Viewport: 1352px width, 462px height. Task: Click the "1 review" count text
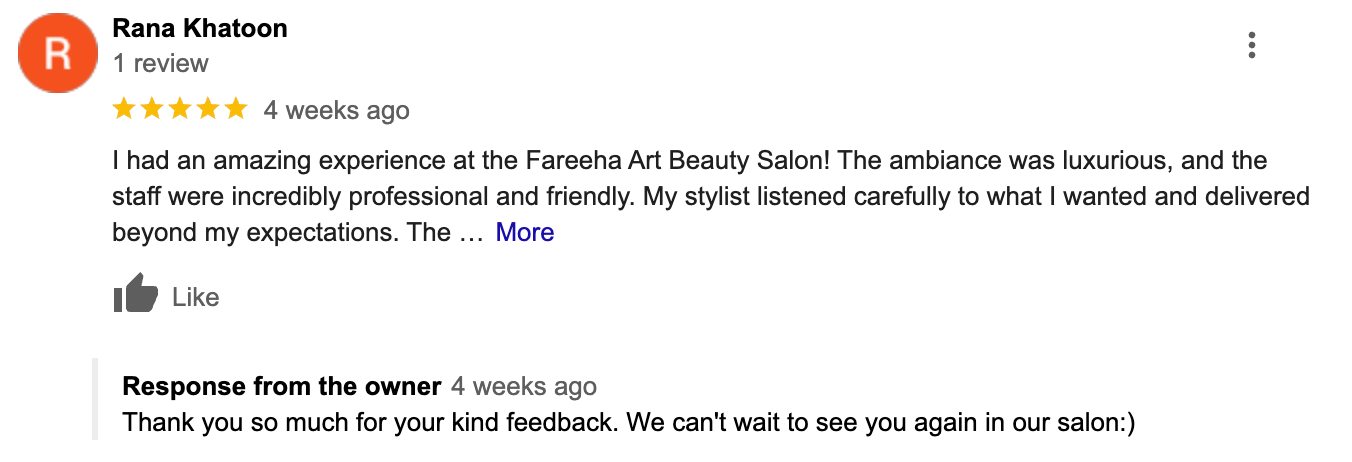tap(160, 64)
